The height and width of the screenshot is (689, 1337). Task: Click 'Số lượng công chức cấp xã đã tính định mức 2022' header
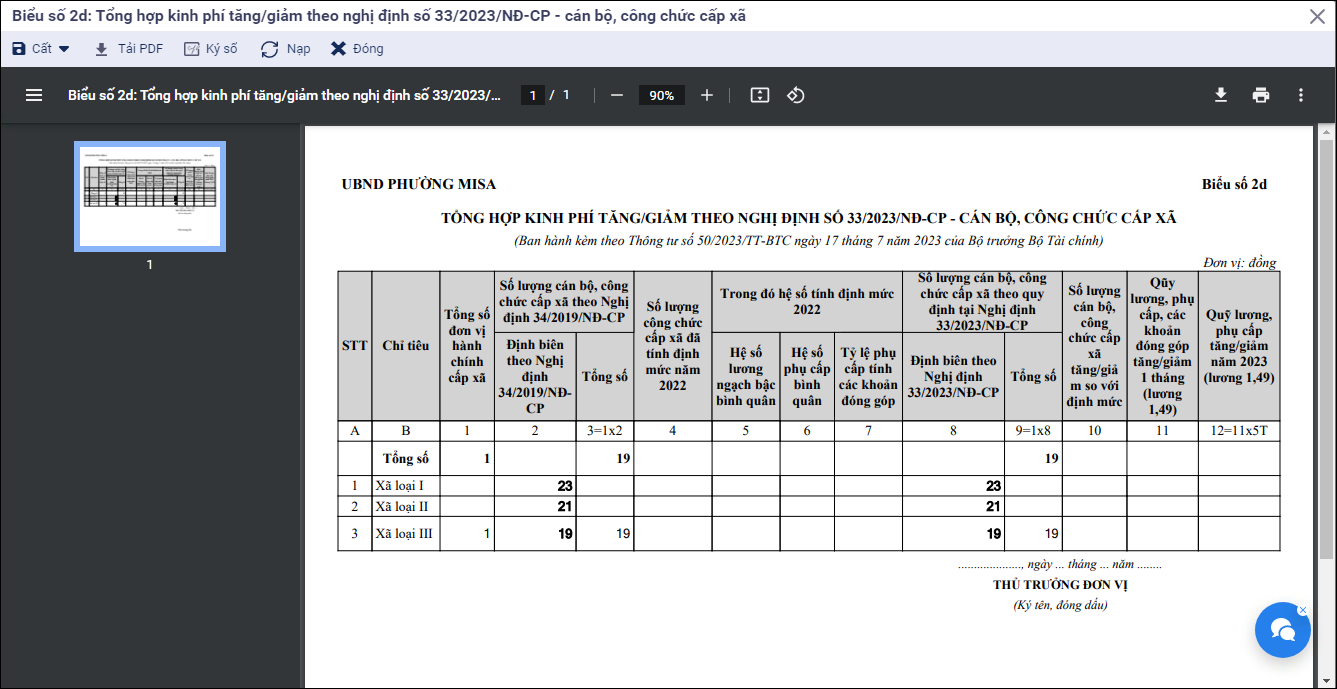point(673,346)
